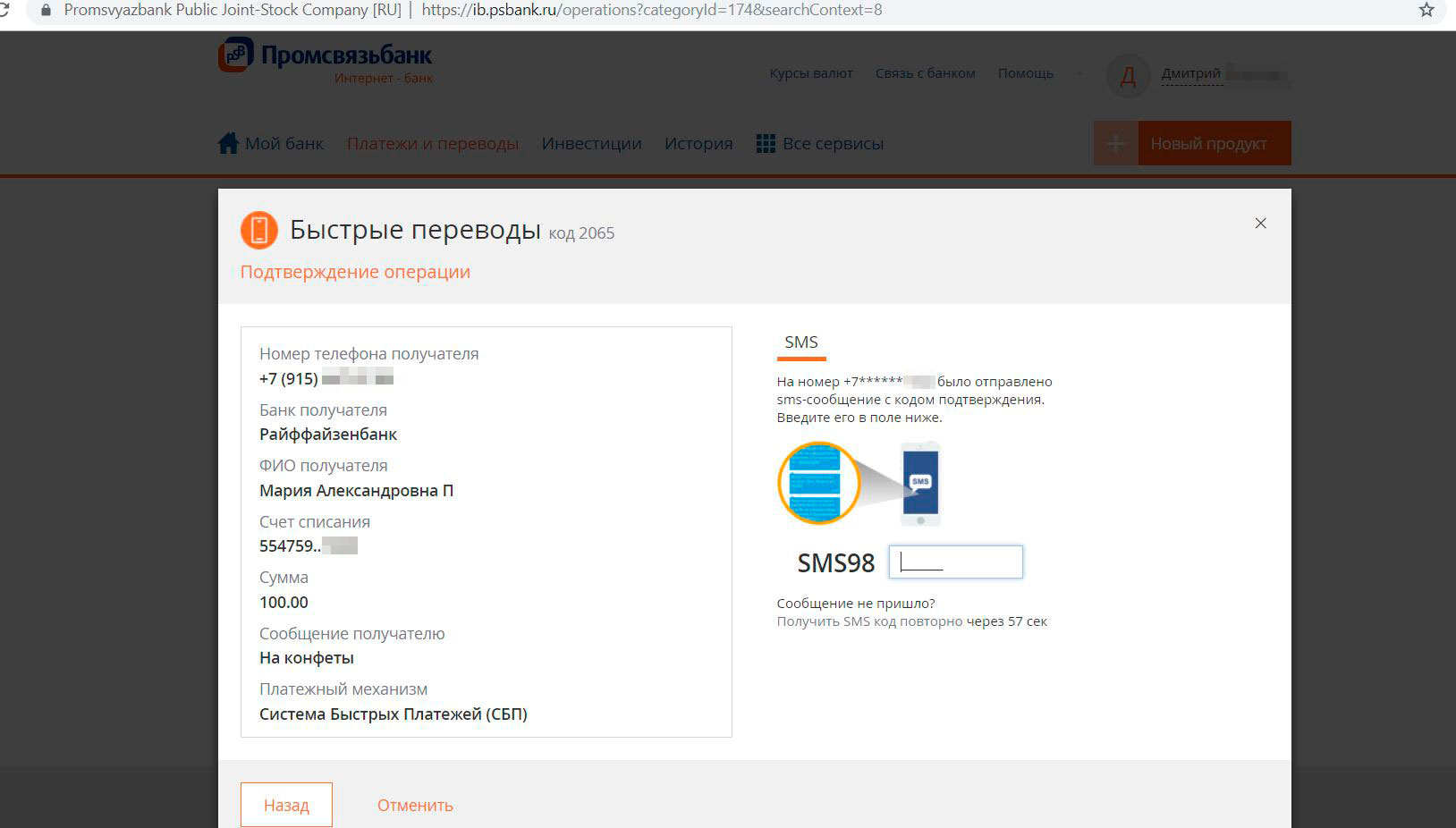Open Курсы валют link
The width and height of the screenshot is (1456, 828).
point(811,73)
